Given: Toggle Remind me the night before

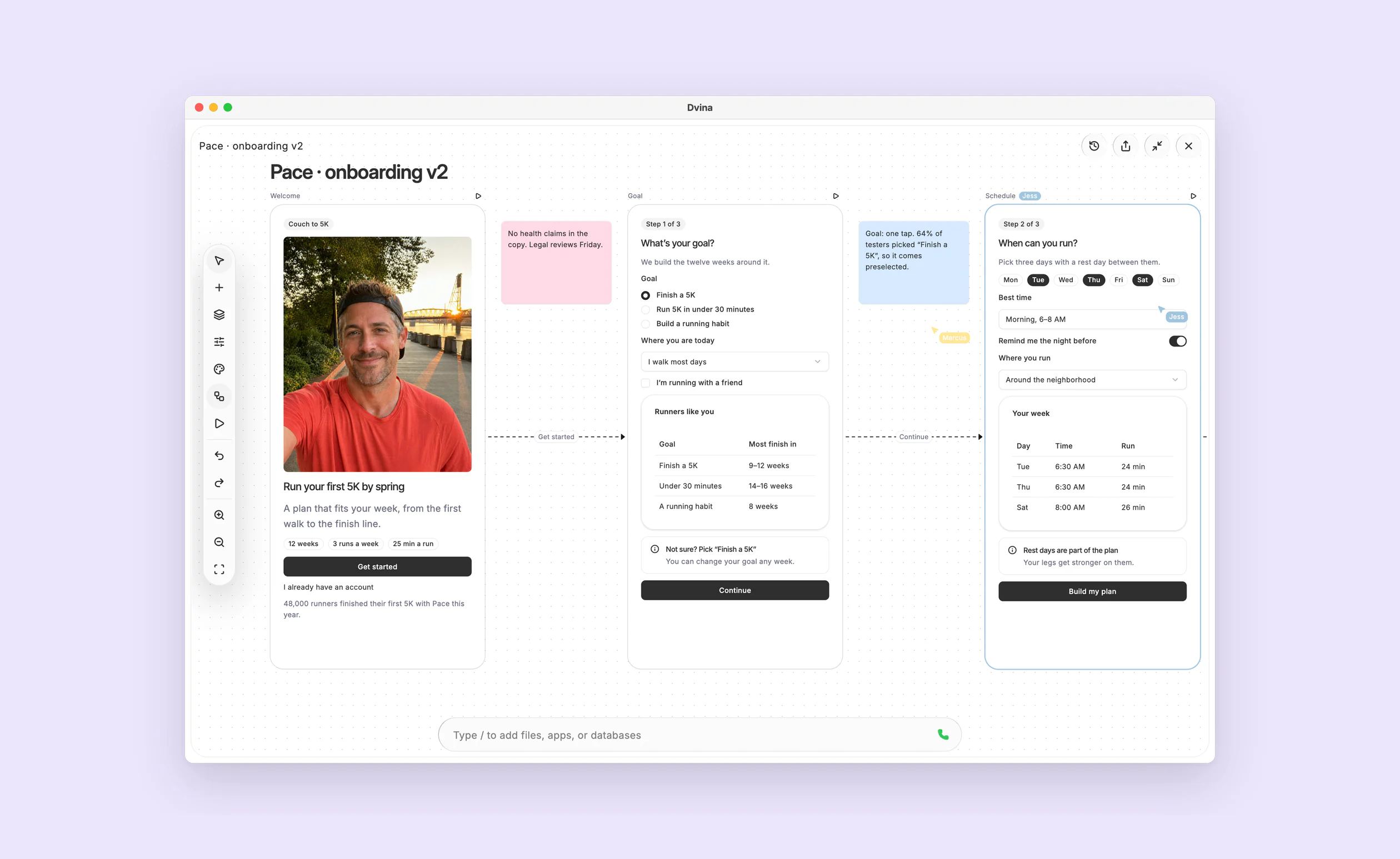Looking at the screenshot, I should point(1177,341).
